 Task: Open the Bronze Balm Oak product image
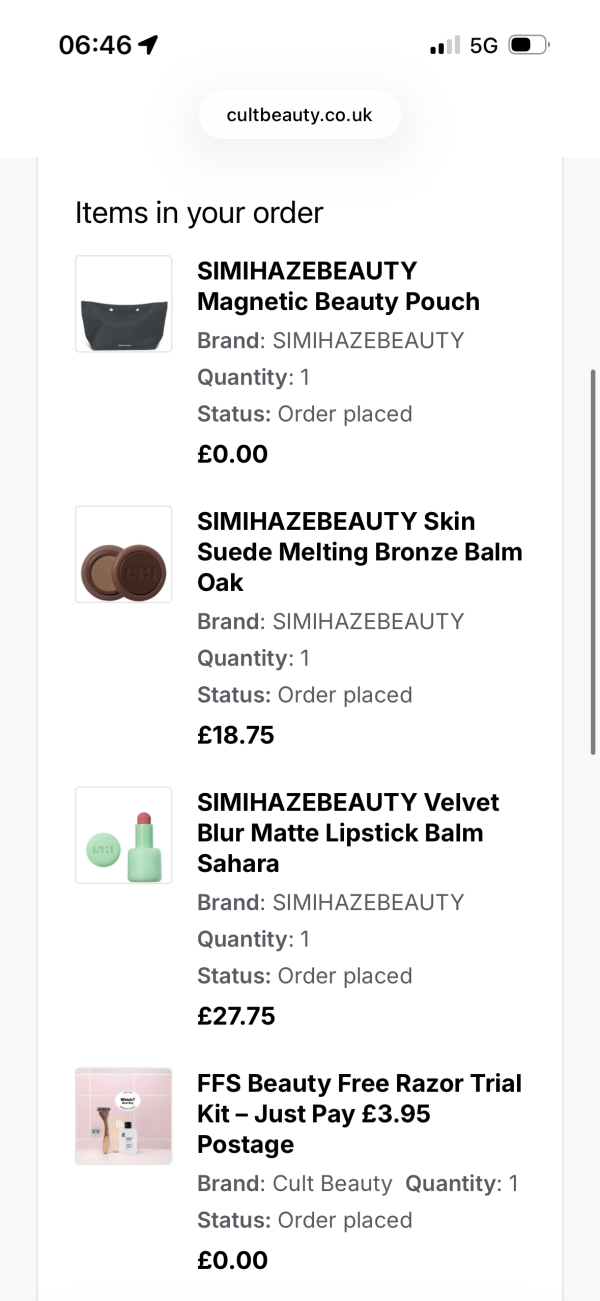coord(124,554)
